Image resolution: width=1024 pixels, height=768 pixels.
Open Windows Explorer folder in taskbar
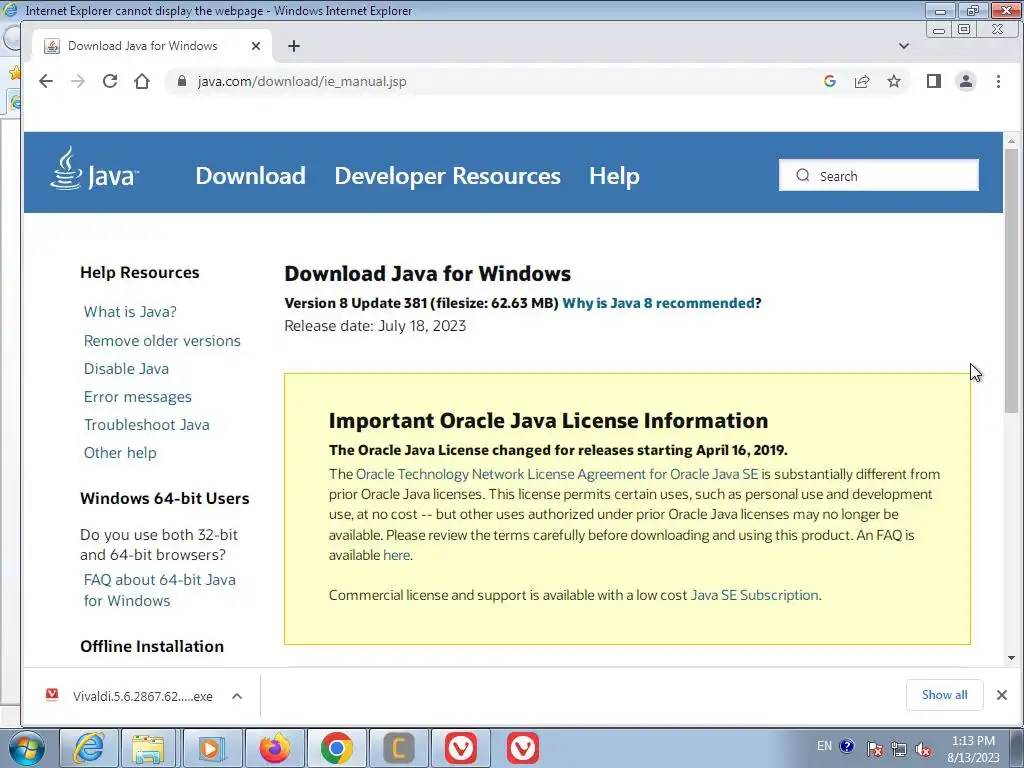coord(148,748)
